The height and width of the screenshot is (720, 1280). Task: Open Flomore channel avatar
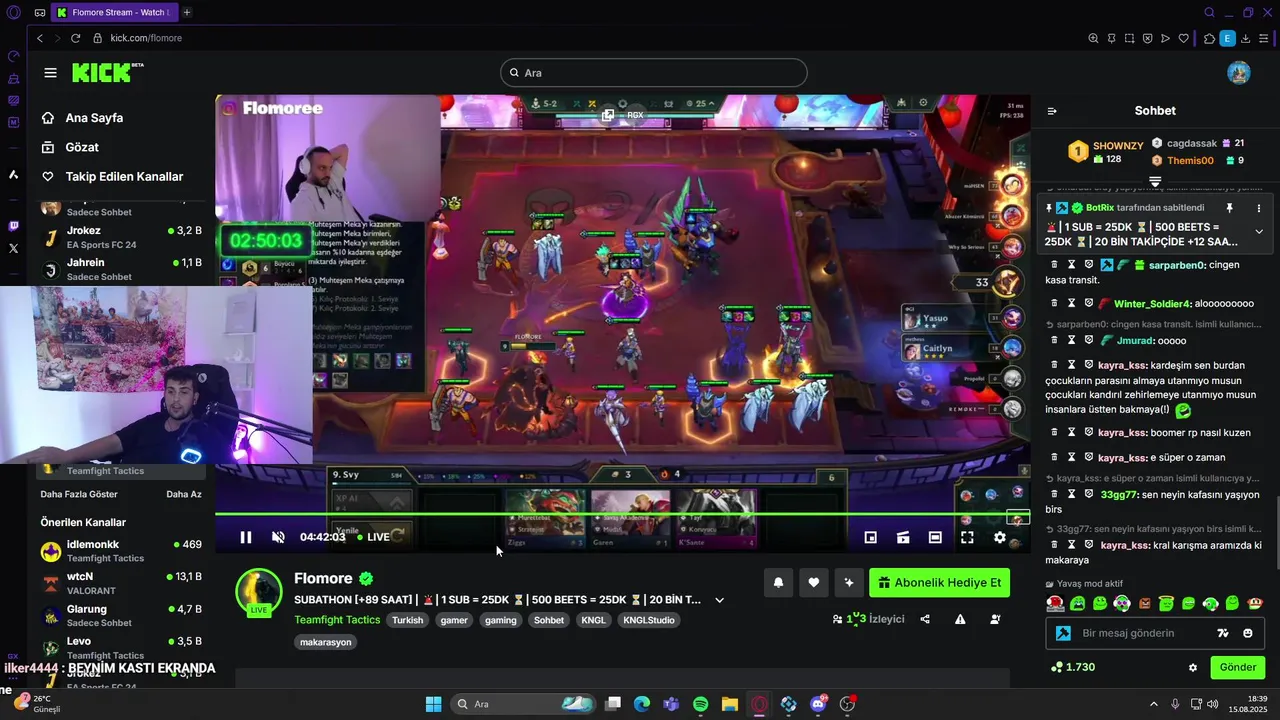(x=259, y=592)
